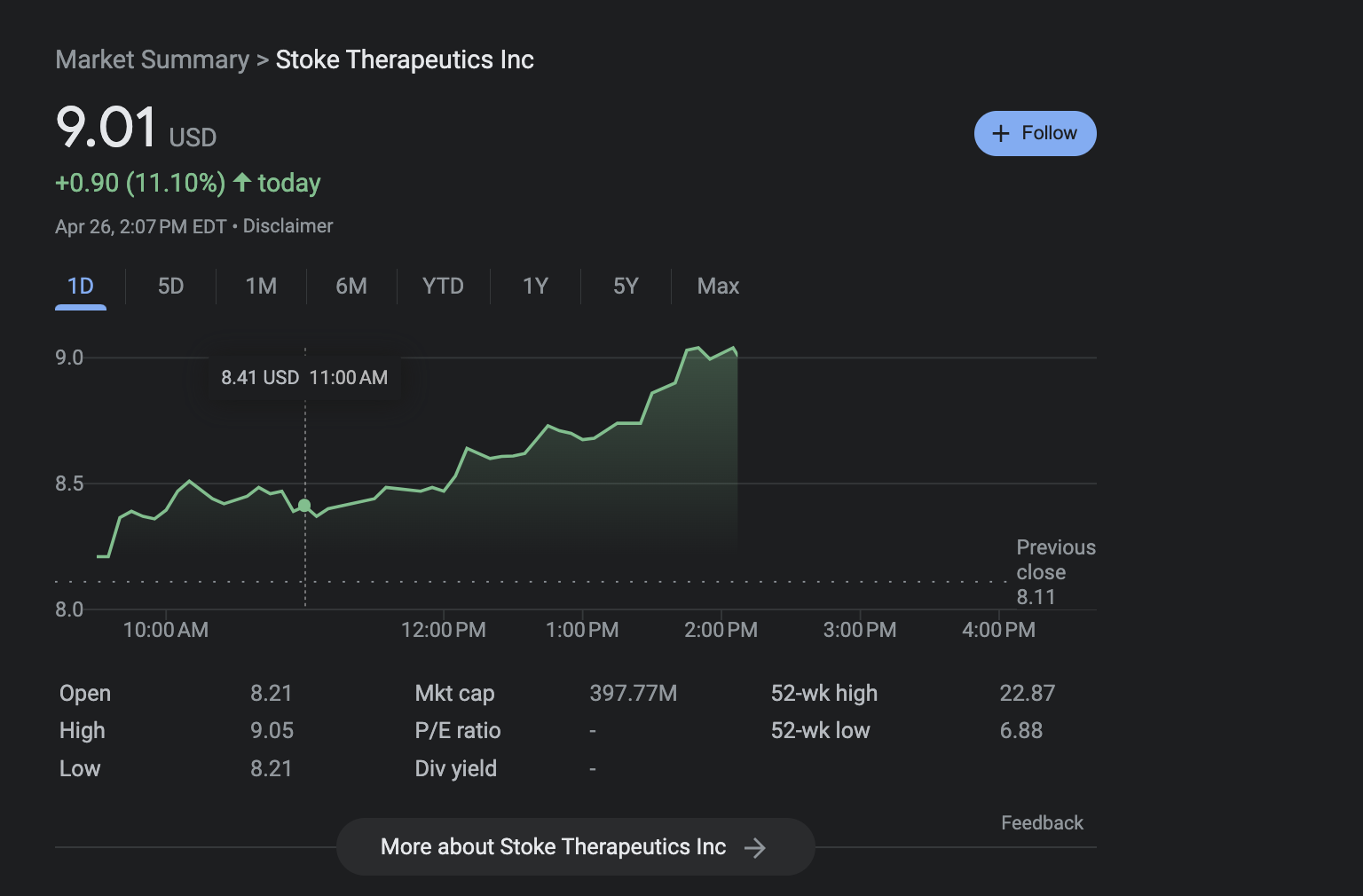Click More about Stoke Therapeutics Inc
The image size is (1363, 896).
pos(553,847)
